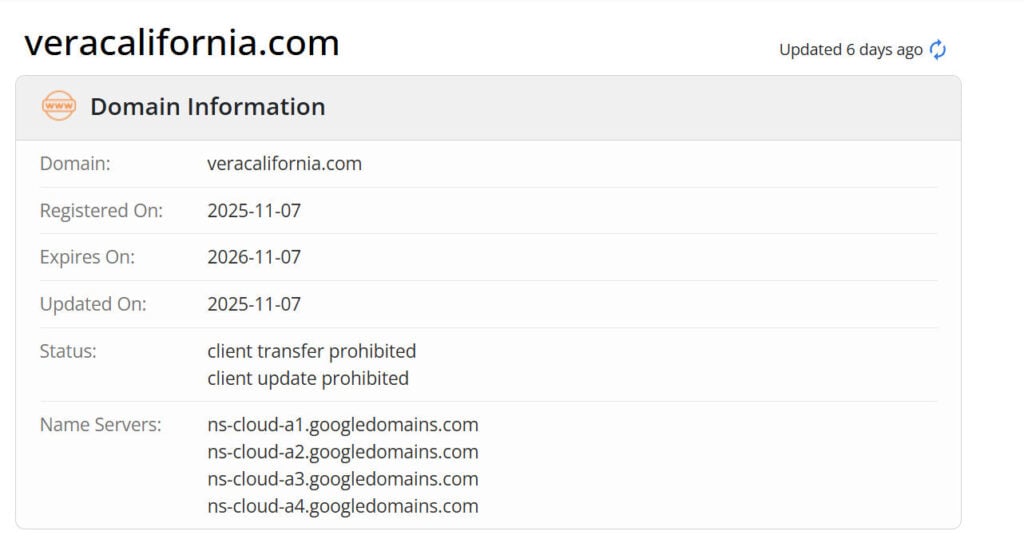Select name server ns-cloud-a1.googledomains.com
Viewport: 1024px width, 547px height.
(x=343, y=425)
